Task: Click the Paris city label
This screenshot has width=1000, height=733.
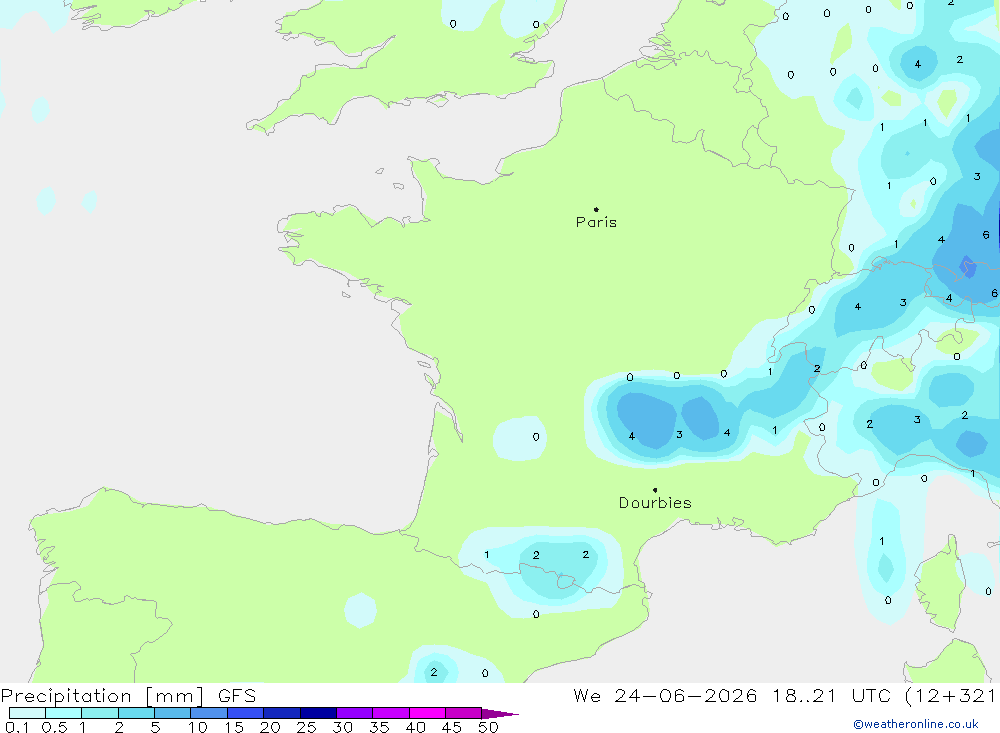Action: click(596, 222)
